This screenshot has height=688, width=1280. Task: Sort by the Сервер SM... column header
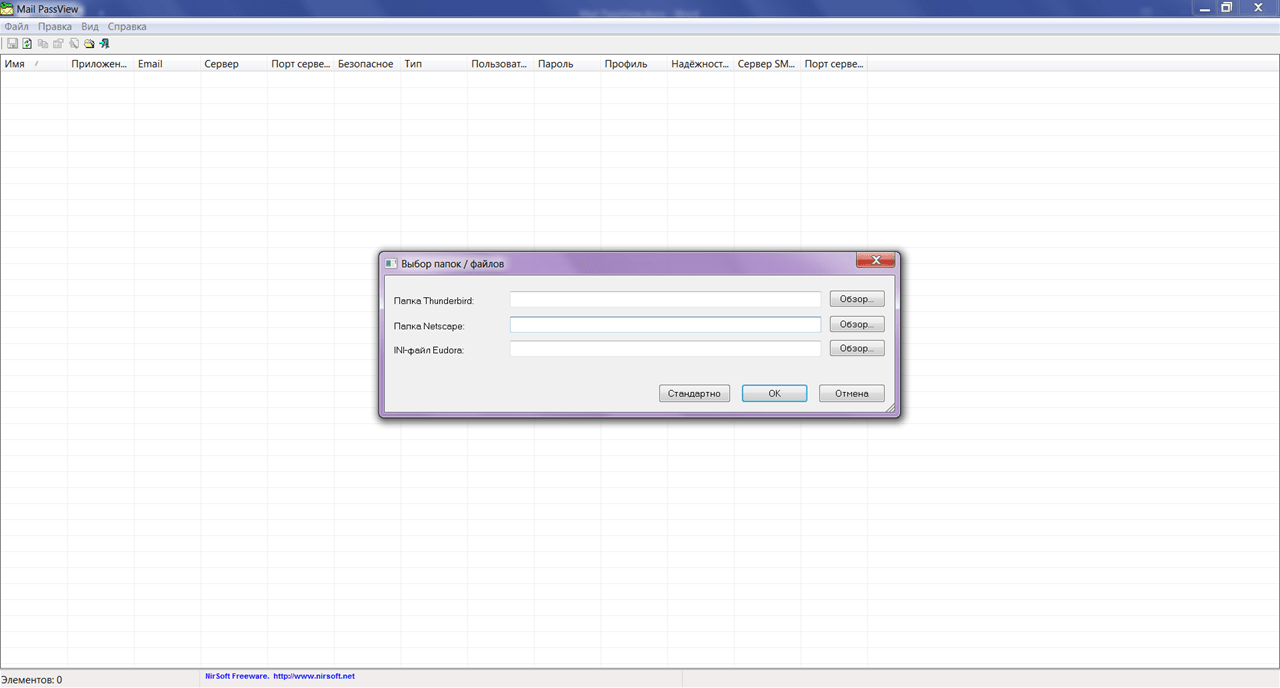(767, 64)
